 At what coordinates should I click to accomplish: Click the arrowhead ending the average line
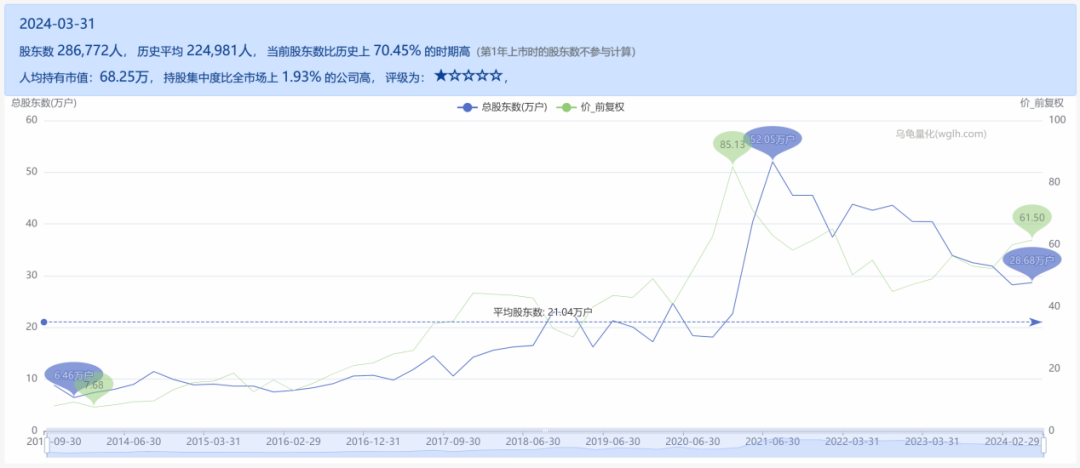[x=1037, y=322]
